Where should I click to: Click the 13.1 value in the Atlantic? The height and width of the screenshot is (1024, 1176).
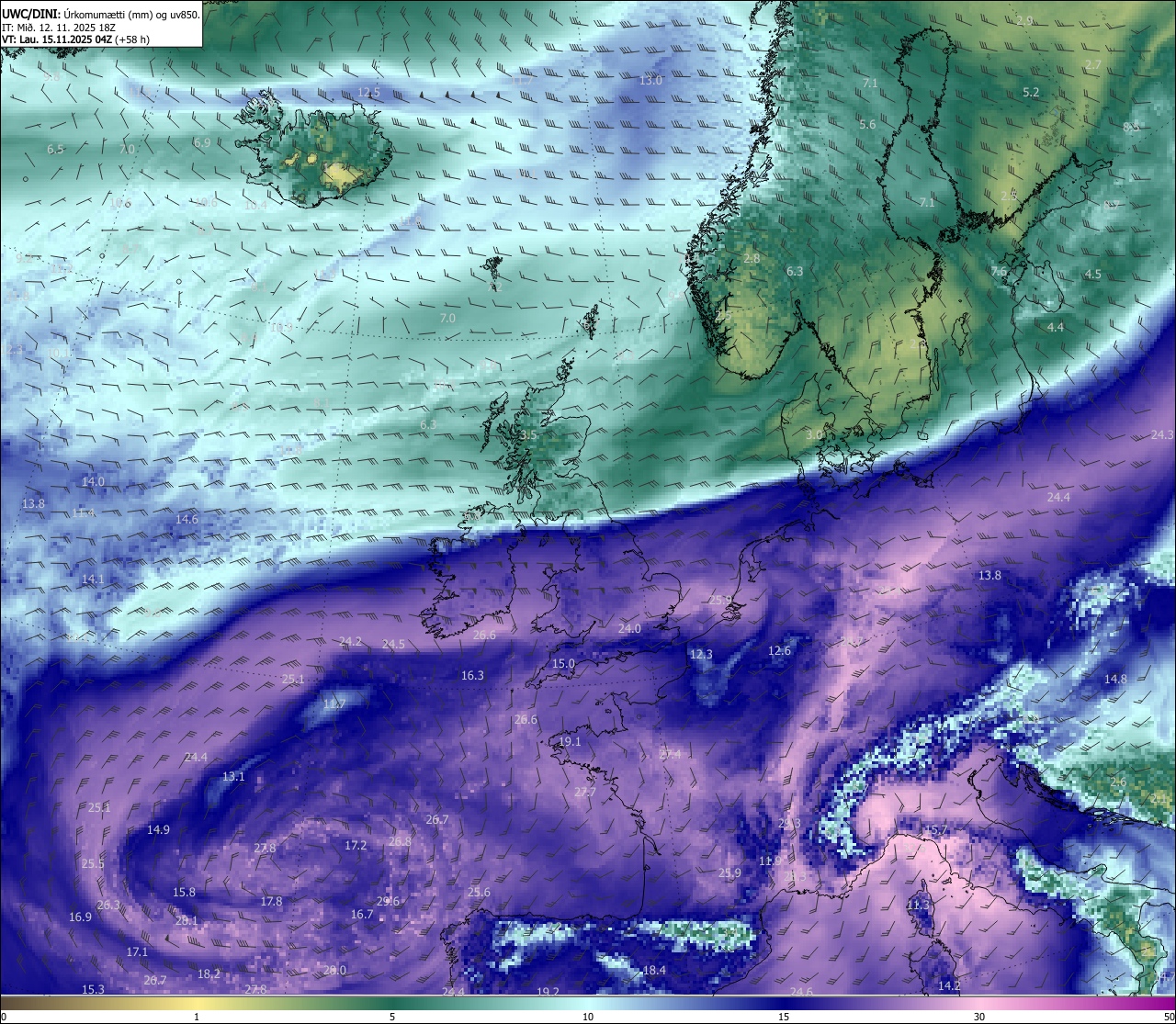233,777
